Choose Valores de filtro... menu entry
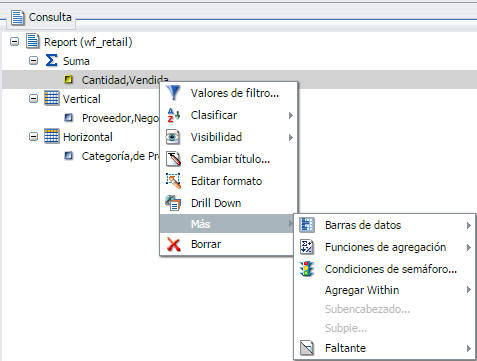This screenshot has height=361, width=477. [x=229, y=93]
